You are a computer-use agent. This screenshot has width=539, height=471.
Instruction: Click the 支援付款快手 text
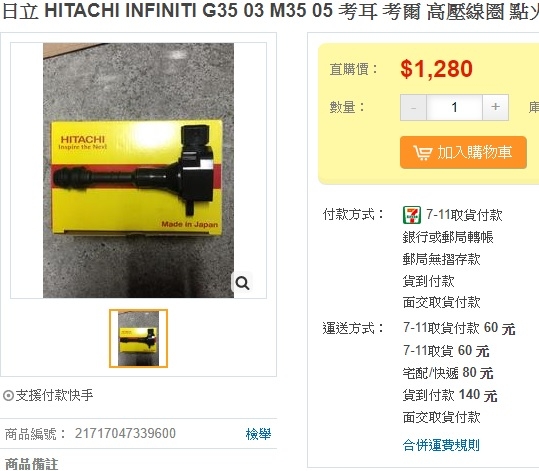click(54, 395)
